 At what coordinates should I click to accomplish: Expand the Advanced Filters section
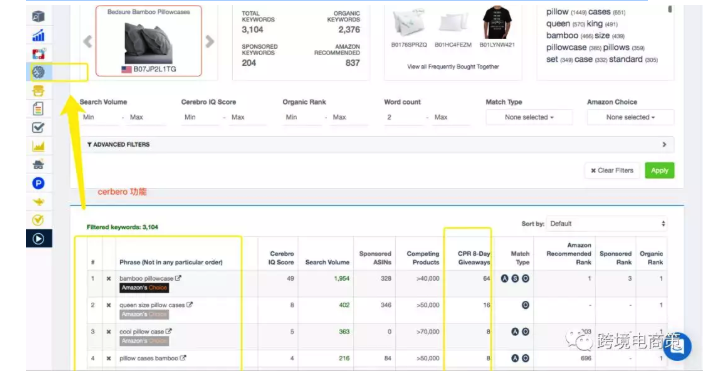pyautogui.click(x=377, y=145)
